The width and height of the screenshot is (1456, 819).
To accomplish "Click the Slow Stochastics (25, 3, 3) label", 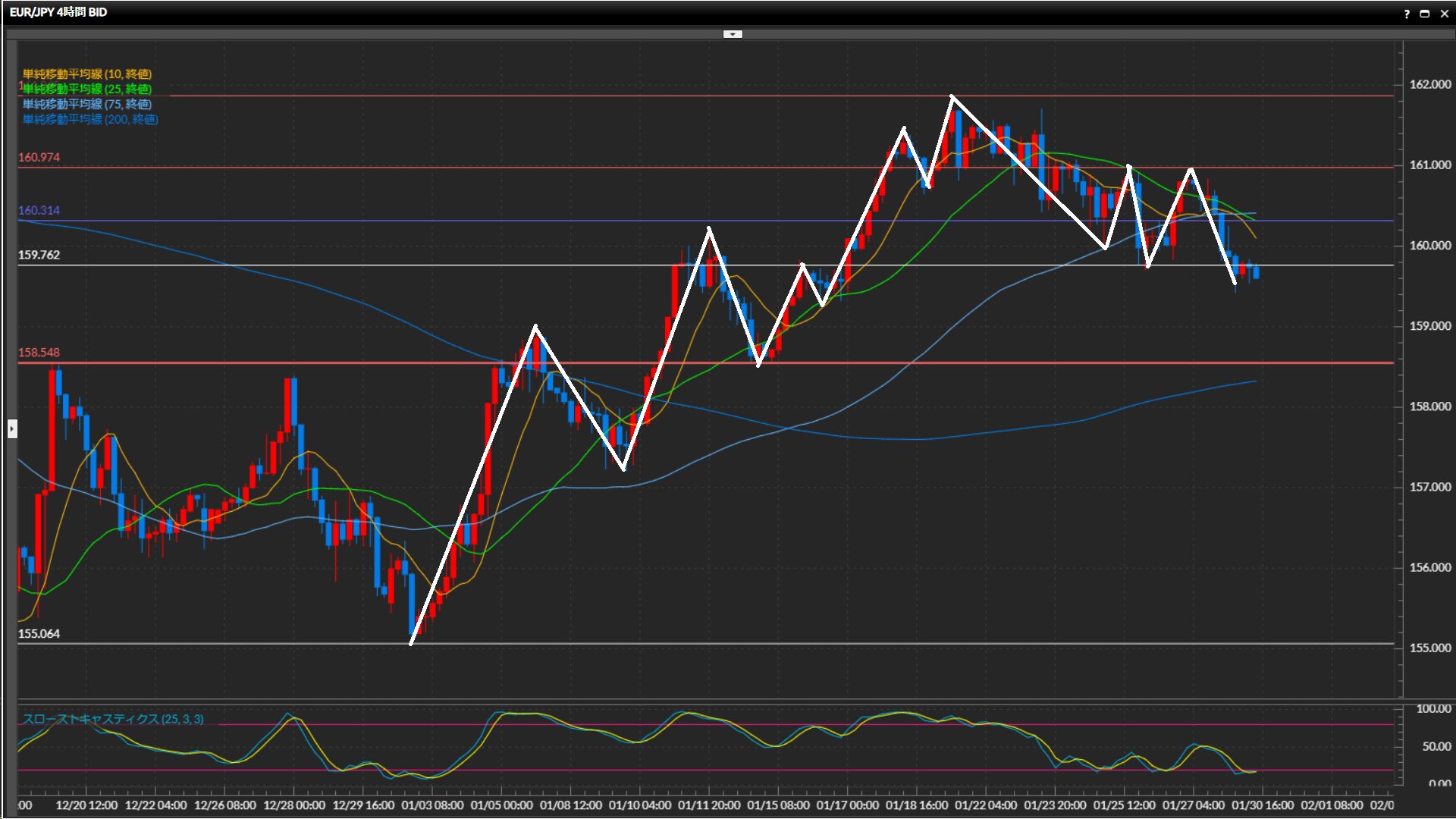I will click(x=113, y=719).
